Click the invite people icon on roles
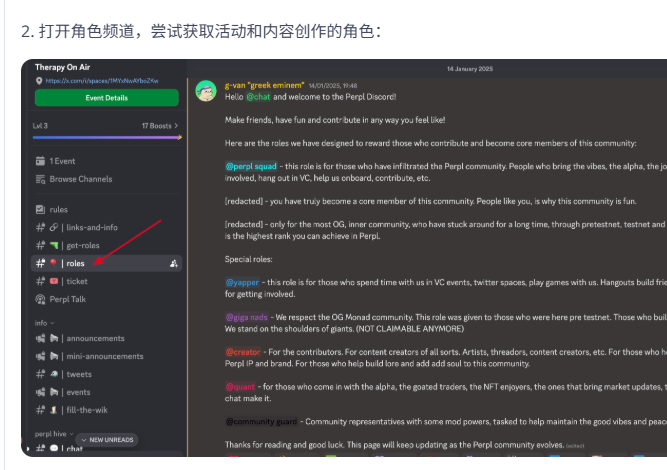Screen dimensions: 667x470 click(174, 264)
